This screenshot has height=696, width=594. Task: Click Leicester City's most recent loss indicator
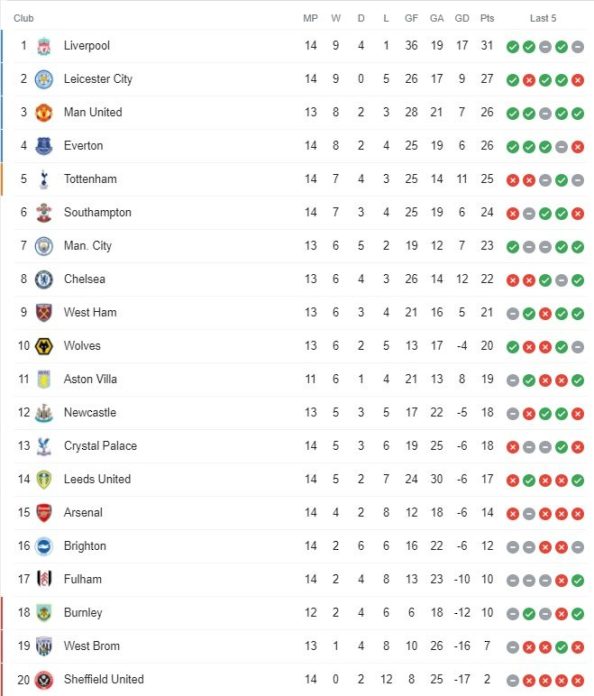pos(578,80)
